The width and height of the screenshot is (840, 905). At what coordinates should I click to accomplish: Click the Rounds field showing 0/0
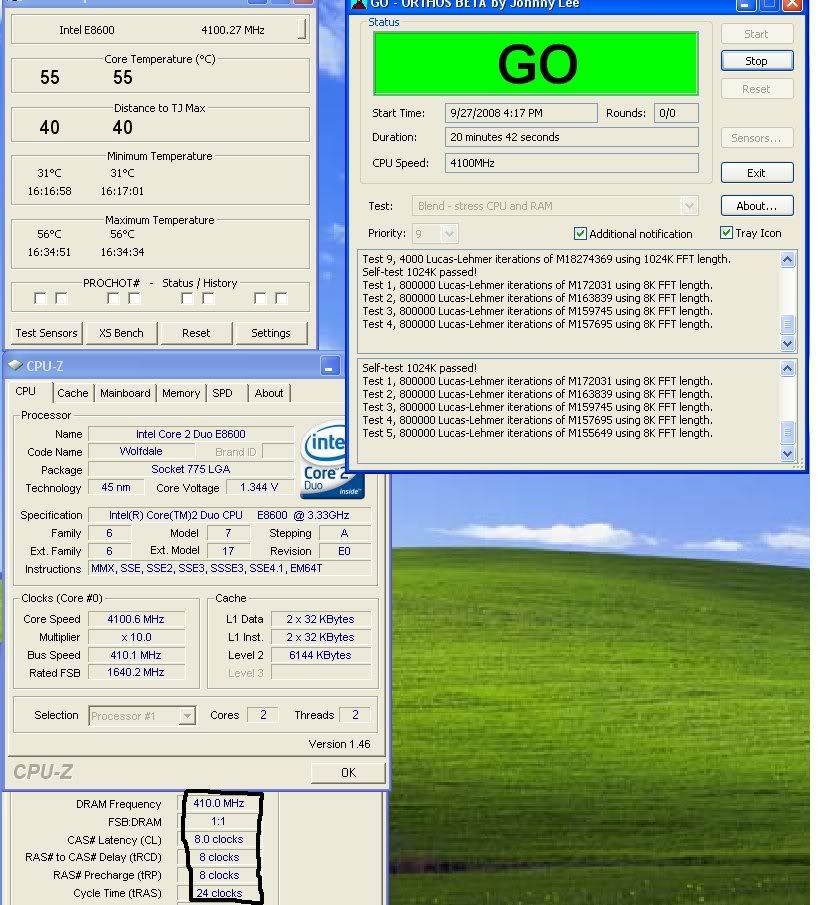click(x=676, y=113)
